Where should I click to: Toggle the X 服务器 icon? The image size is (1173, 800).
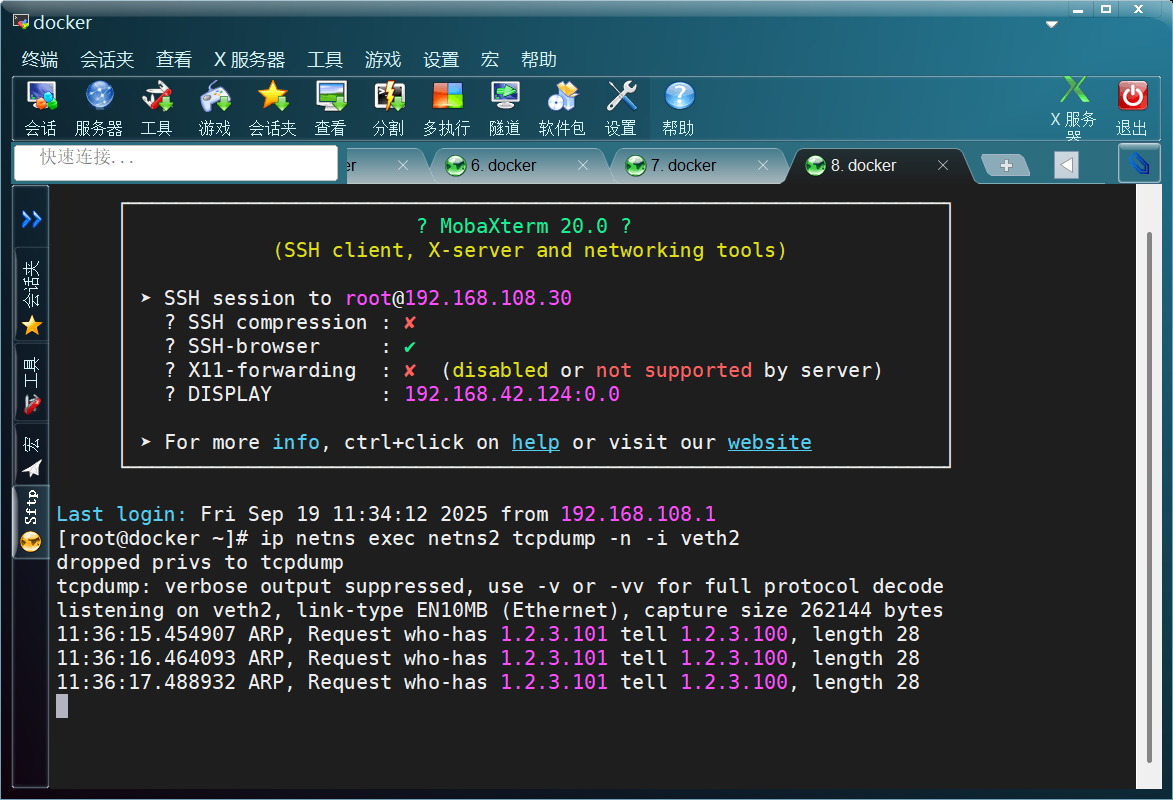tap(1074, 109)
